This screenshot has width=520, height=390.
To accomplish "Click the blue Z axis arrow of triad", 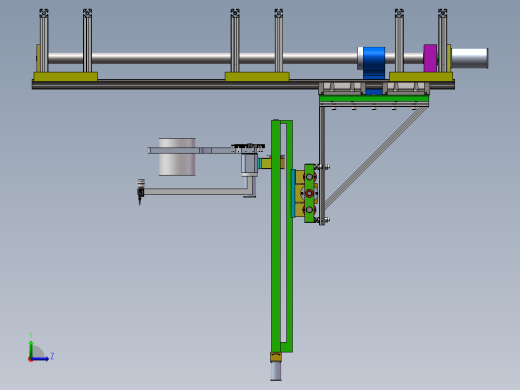I will [41, 359].
